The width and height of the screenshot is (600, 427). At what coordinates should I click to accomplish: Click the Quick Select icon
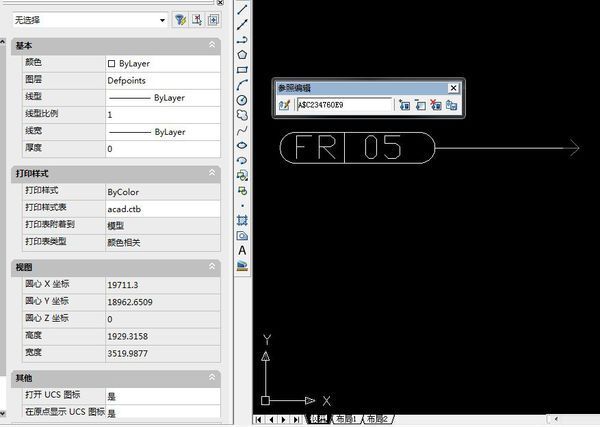click(x=180, y=20)
